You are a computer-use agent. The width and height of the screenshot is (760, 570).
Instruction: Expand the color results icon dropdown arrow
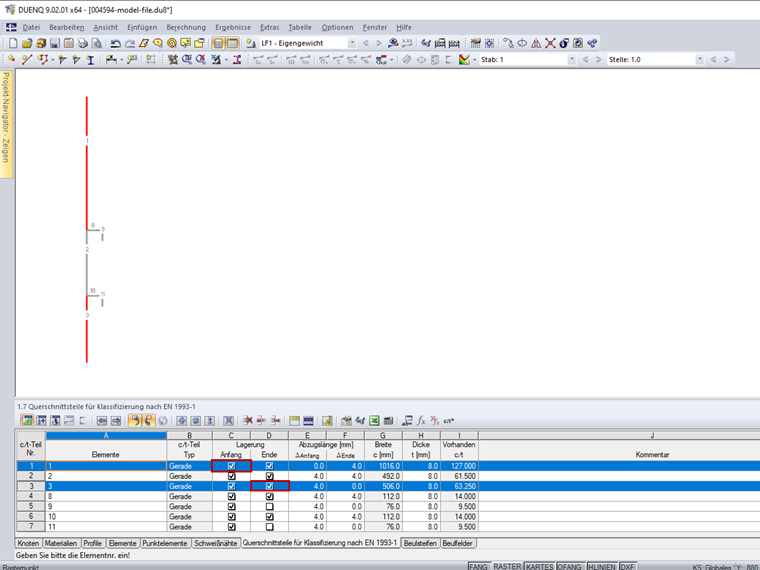tap(475, 60)
